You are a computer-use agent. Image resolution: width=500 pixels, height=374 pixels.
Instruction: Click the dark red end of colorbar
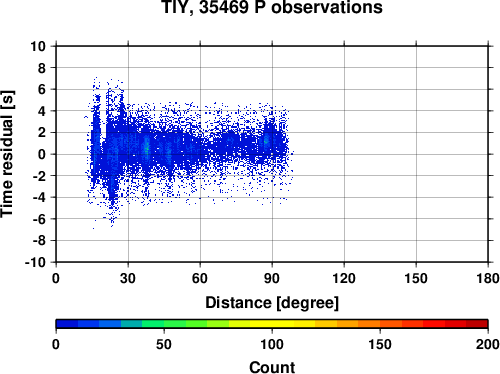[x=477, y=324]
